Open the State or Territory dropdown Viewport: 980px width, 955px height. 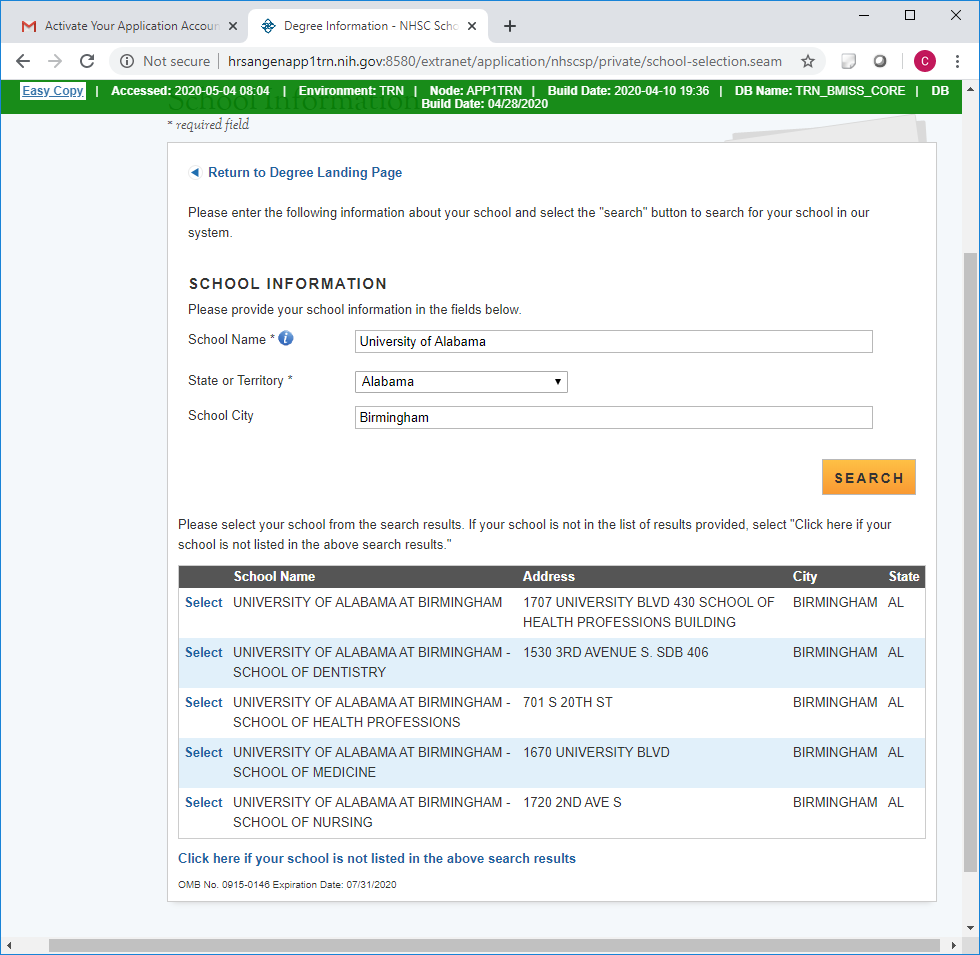coord(461,381)
